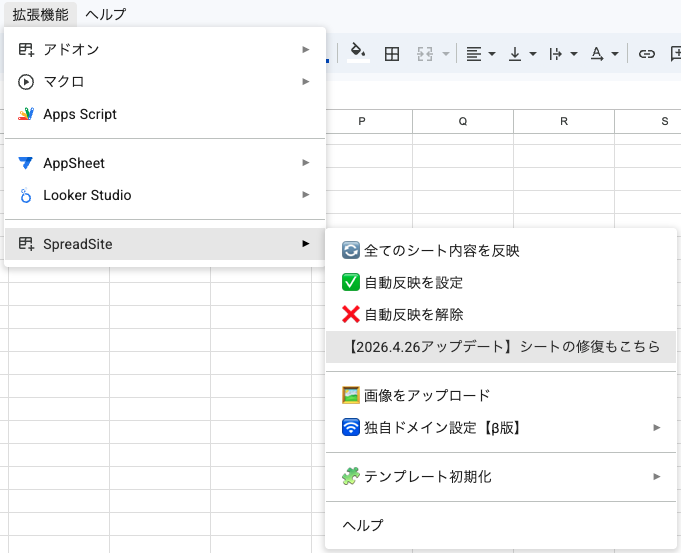Click the fill color paint bucket icon
Screen dimensions: 681x553
[x=358, y=53]
